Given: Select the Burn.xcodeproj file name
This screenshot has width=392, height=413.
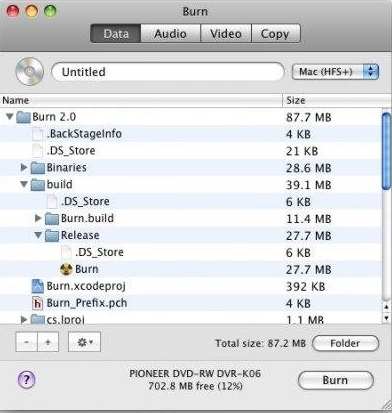Looking at the screenshot, I should (x=86, y=286).
